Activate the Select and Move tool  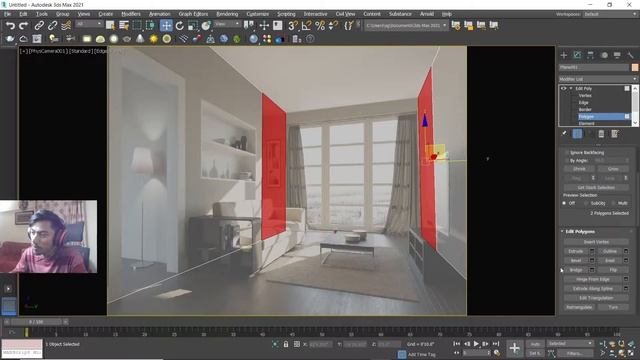tap(166, 26)
